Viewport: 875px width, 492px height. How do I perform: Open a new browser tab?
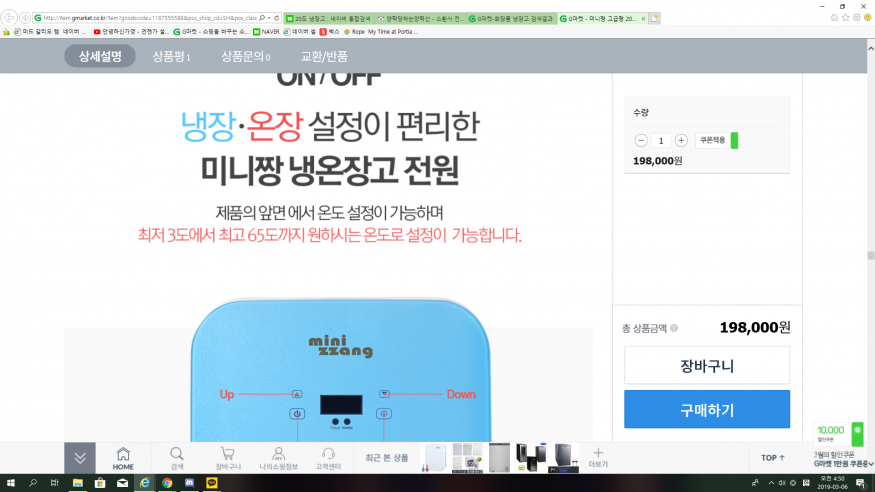655,18
